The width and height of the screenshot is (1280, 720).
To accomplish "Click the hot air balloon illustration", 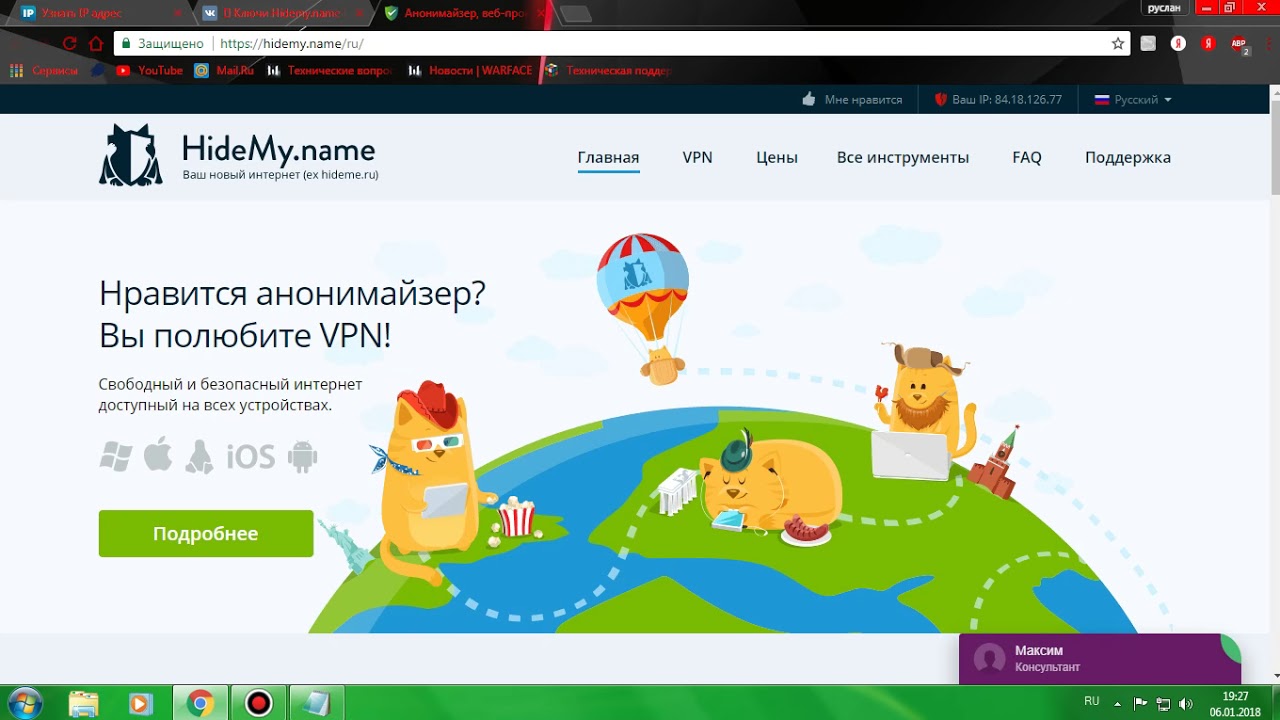I will click(x=645, y=308).
